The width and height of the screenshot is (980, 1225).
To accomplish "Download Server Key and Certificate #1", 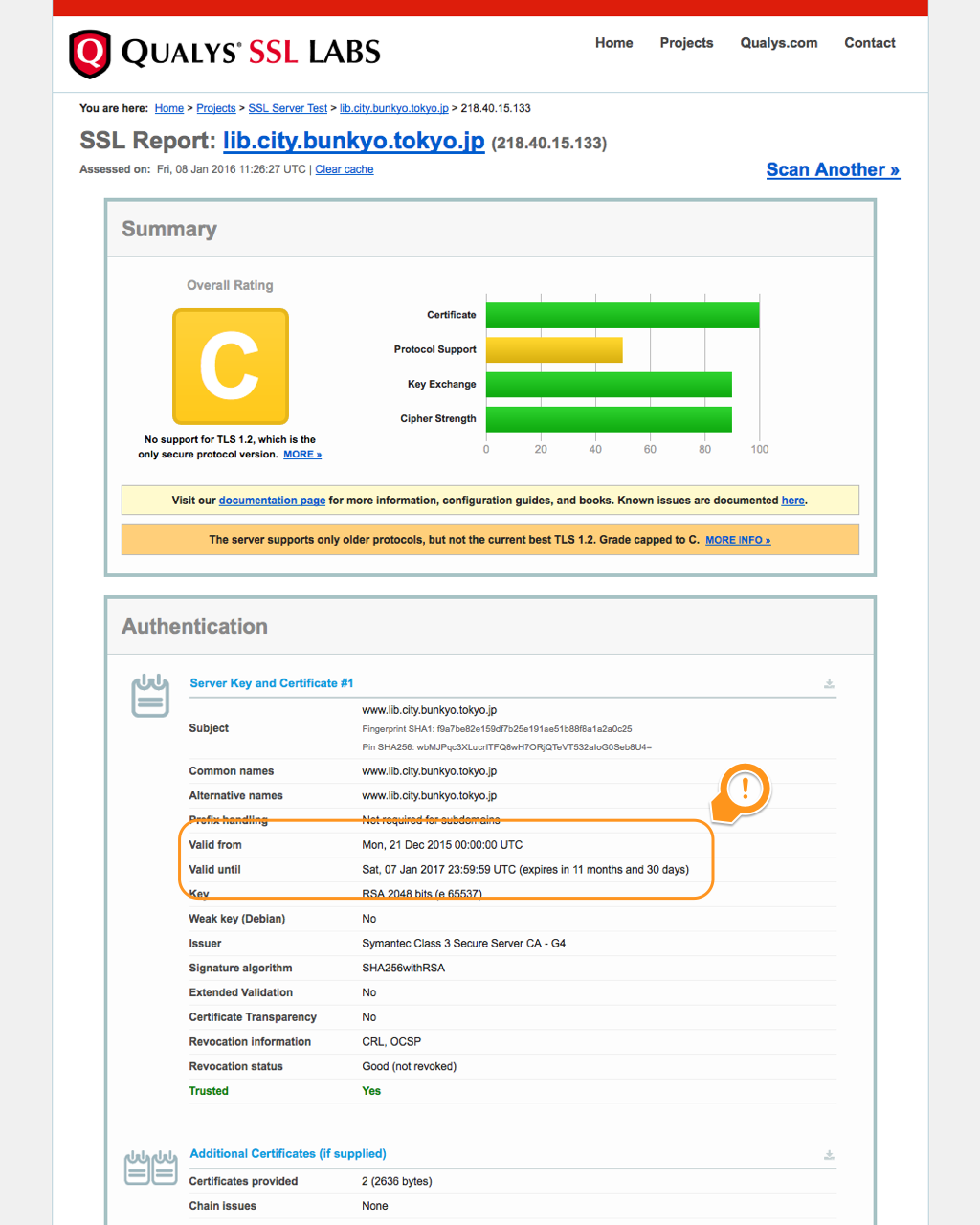I will coord(830,683).
